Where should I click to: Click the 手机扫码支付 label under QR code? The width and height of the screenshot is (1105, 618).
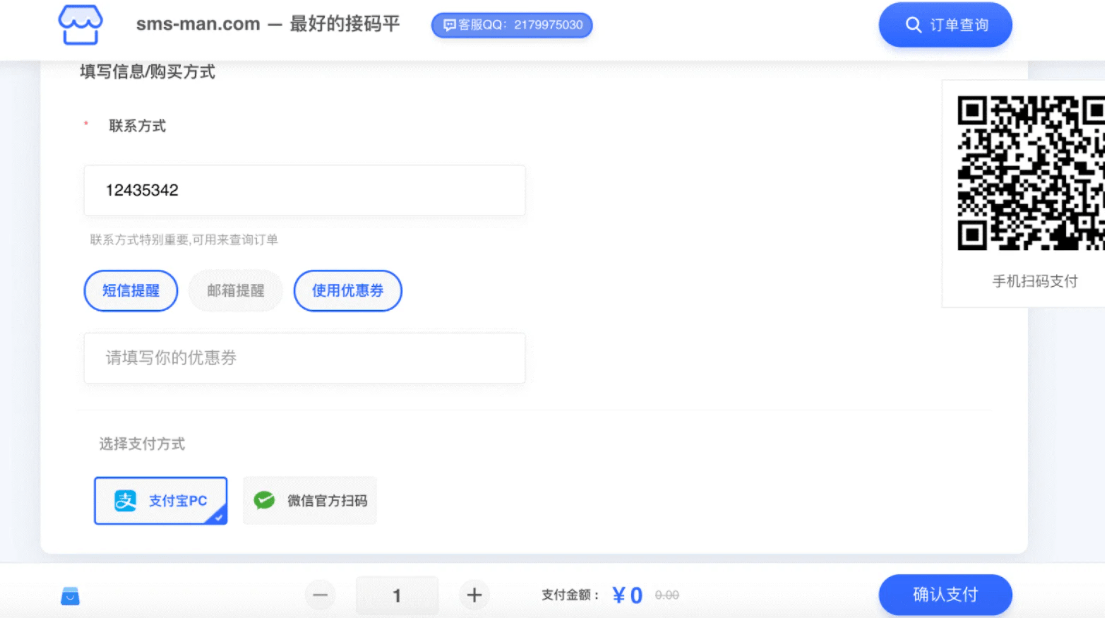1034,281
